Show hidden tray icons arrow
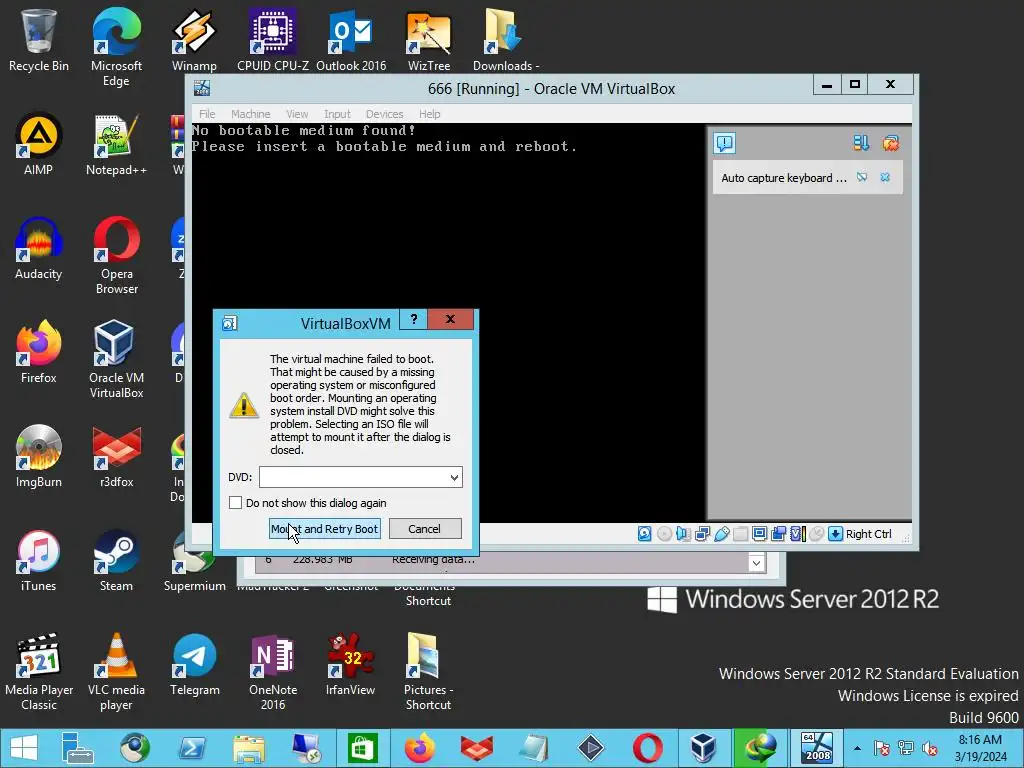 point(857,748)
